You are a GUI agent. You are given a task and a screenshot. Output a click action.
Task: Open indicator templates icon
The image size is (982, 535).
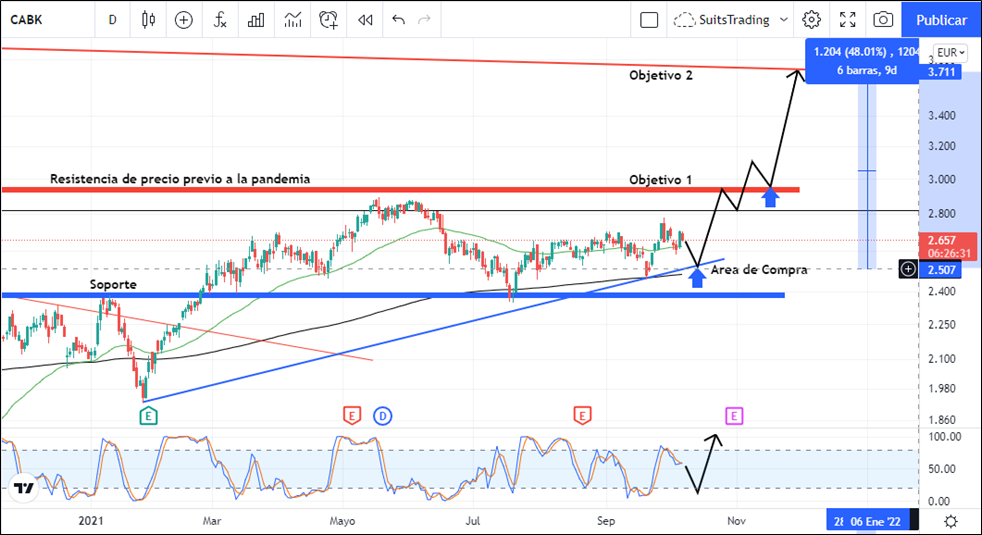pyautogui.click(x=293, y=19)
